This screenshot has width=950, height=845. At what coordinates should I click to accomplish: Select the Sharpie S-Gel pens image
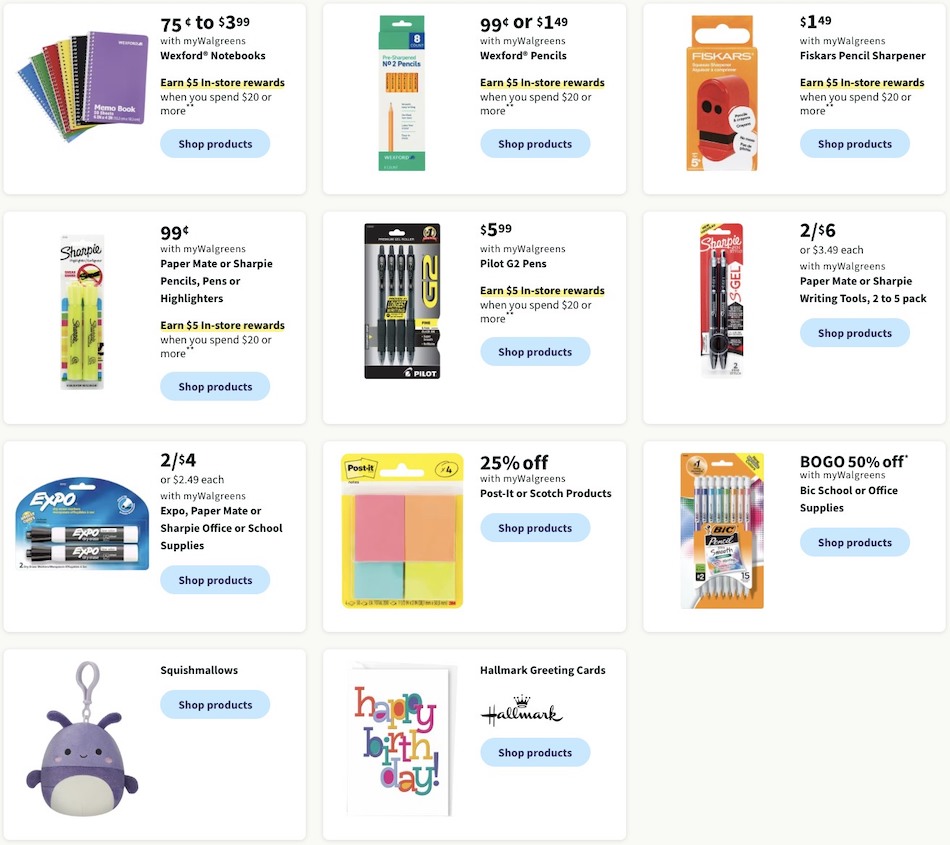(x=722, y=301)
